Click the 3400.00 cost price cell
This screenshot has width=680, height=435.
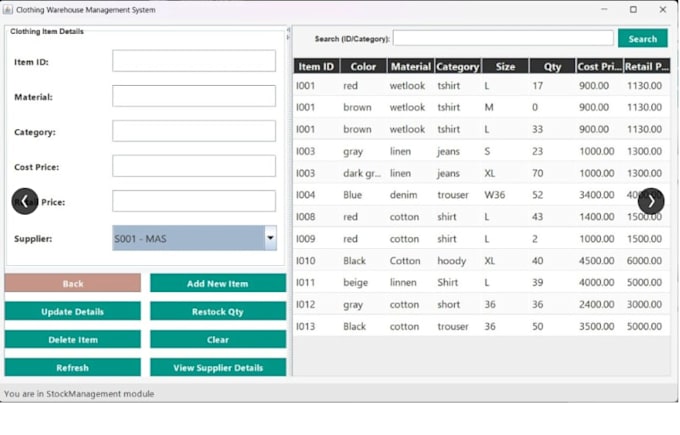coord(600,195)
